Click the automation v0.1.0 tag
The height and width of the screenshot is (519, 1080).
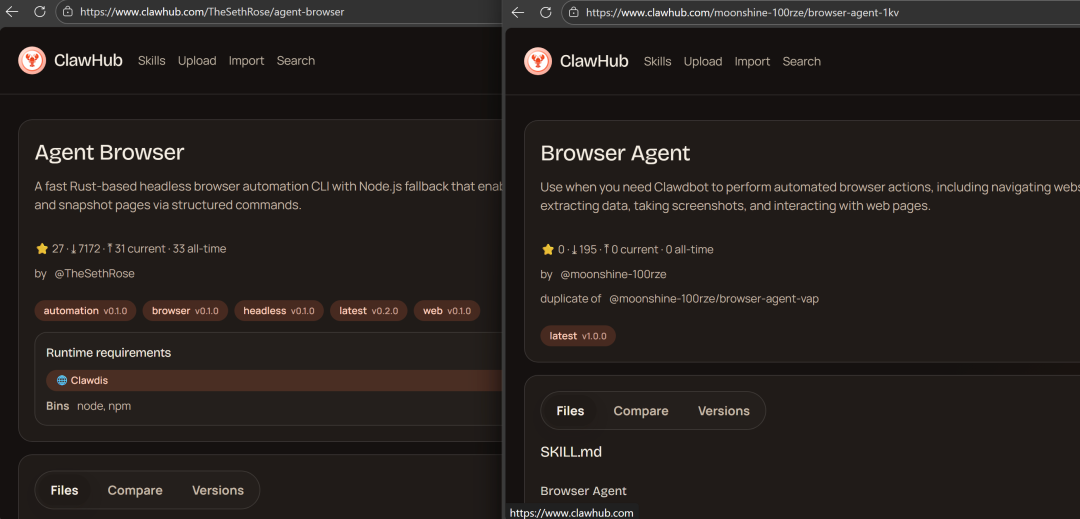[85, 311]
